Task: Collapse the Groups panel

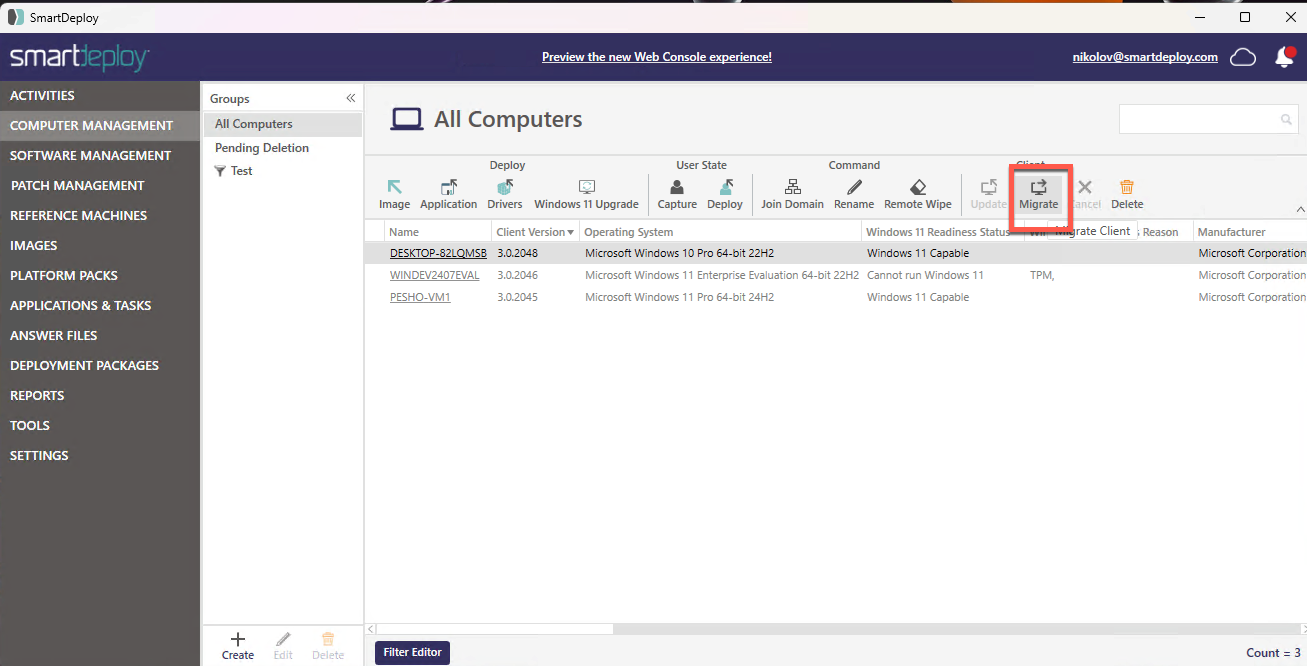Action: [x=351, y=98]
